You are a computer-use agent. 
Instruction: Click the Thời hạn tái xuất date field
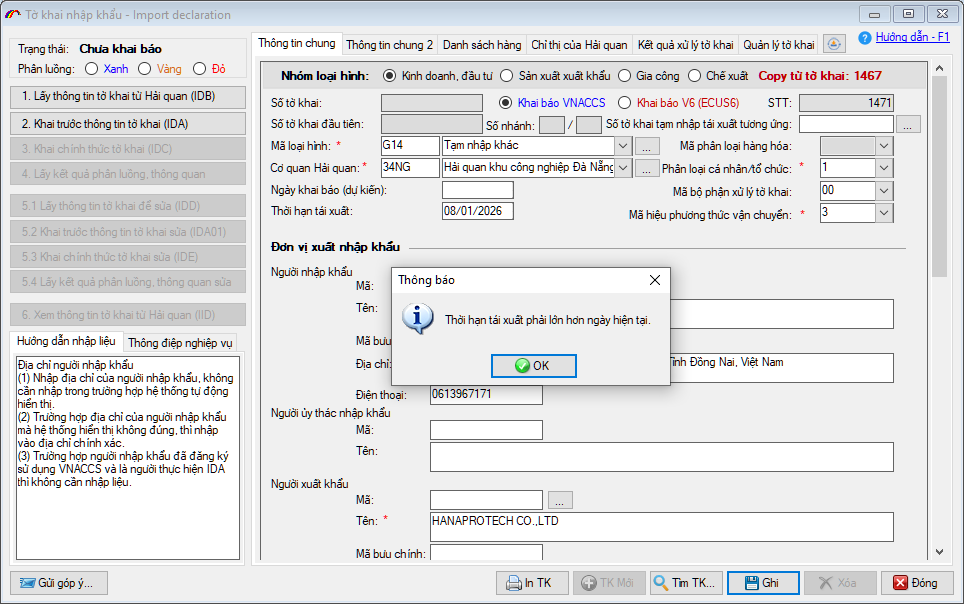pyautogui.click(x=477, y=211)
